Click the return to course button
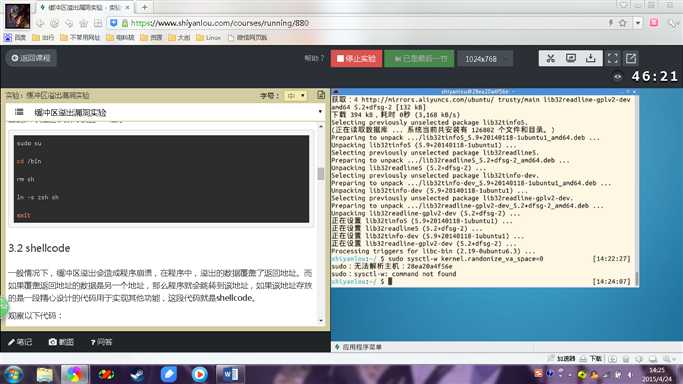 click(31, 58)
